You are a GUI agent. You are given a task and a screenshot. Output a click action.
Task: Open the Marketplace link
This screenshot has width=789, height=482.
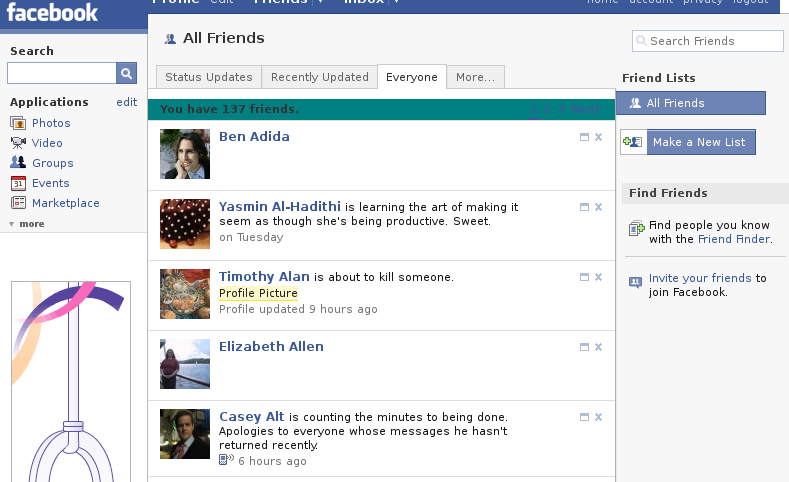[x=66, y=203]
